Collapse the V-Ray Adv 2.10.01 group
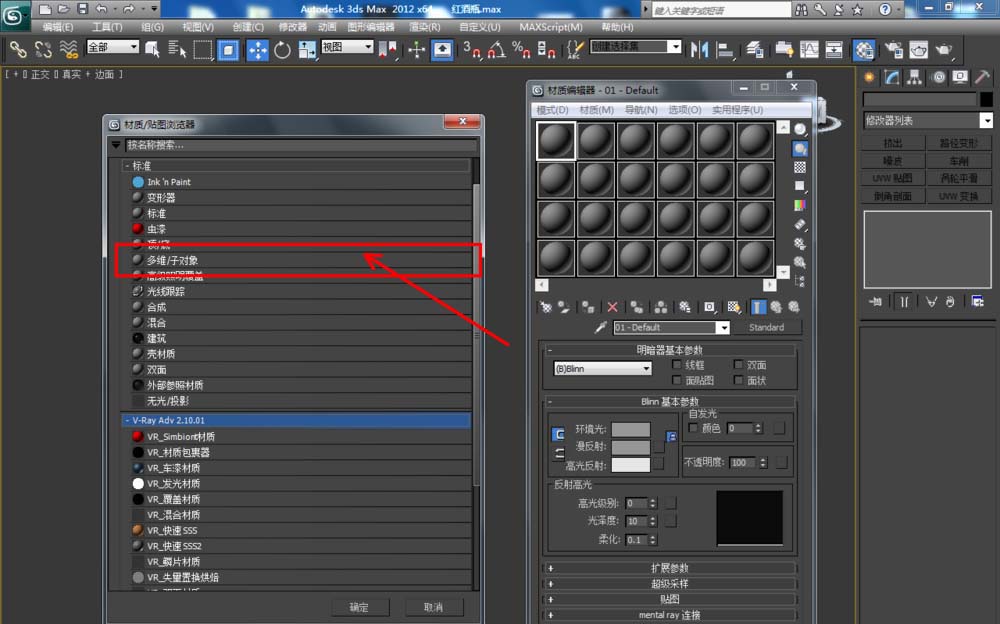The width and height of the screenshot is (1000, 624). (128, 420)
